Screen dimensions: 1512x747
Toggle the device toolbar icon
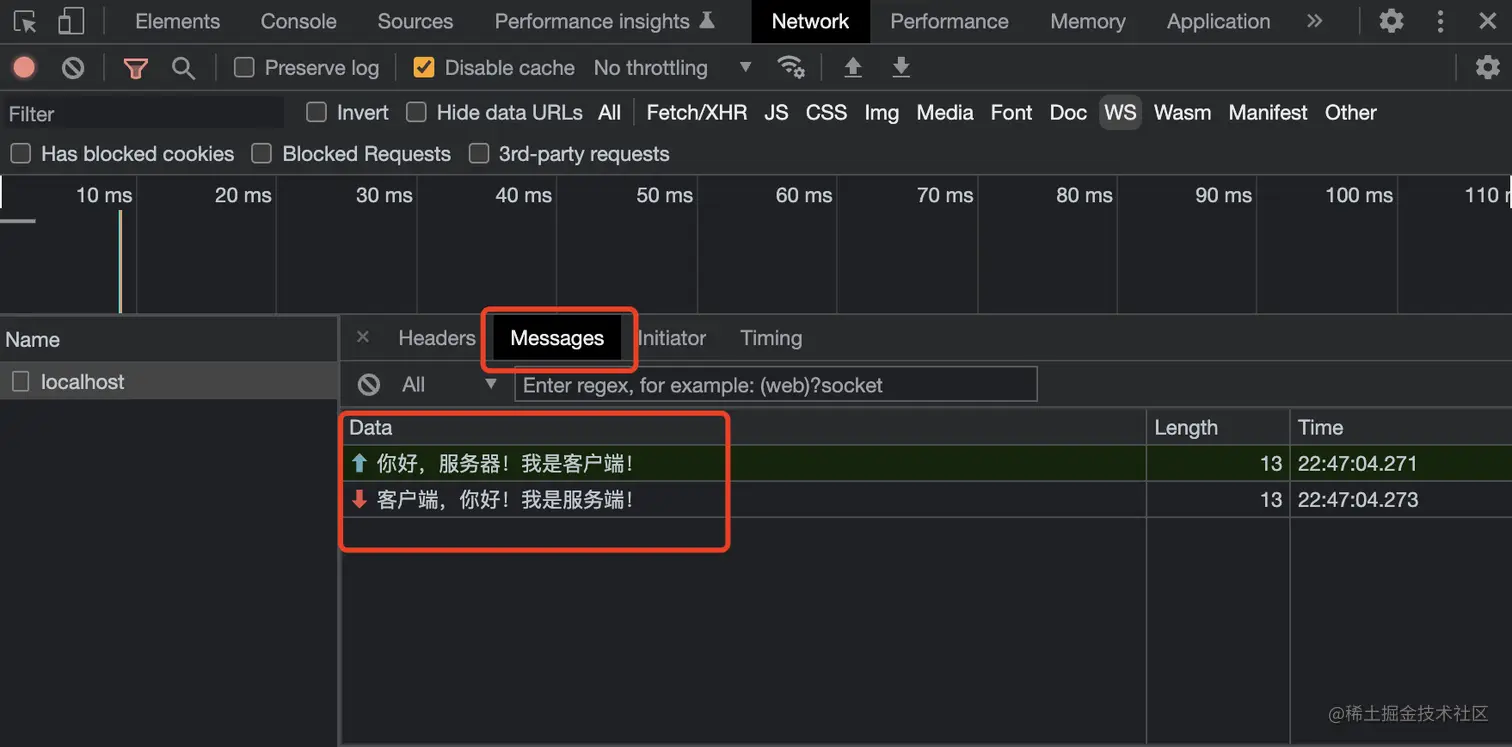70,21
